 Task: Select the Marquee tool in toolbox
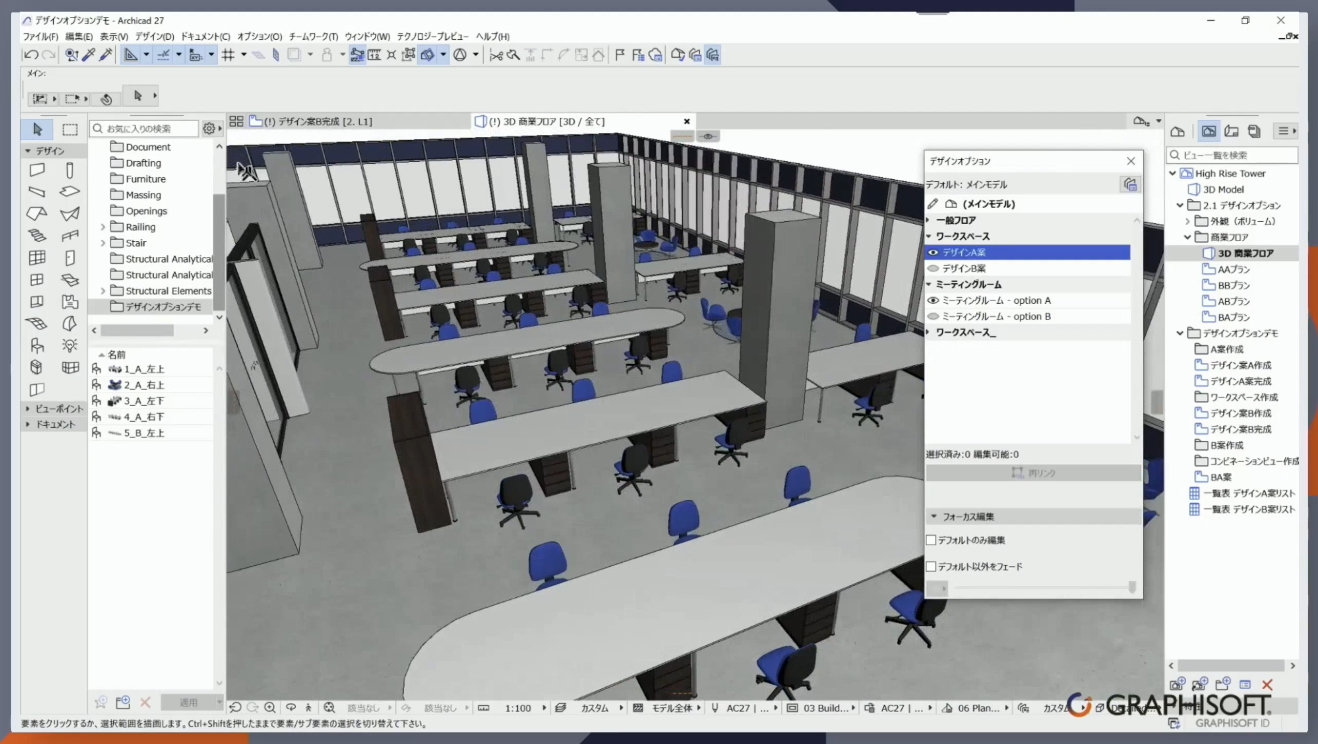pyautogui.click(x=69, y=129)
